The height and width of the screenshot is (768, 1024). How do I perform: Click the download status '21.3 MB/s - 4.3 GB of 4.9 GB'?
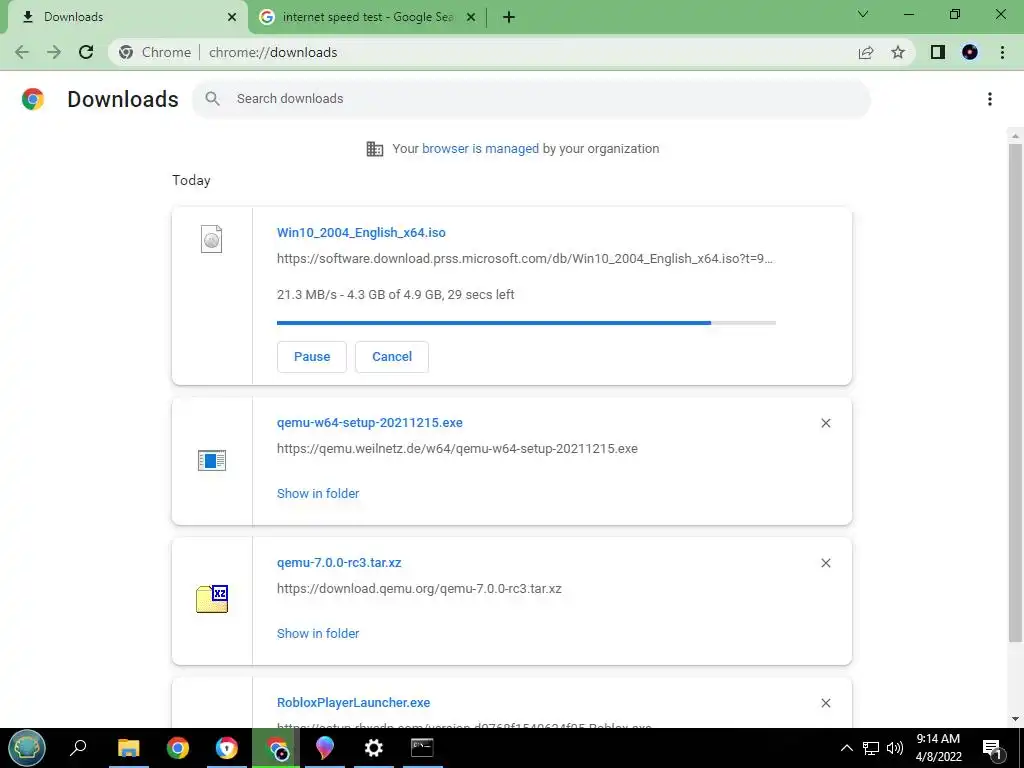(359, 295)
